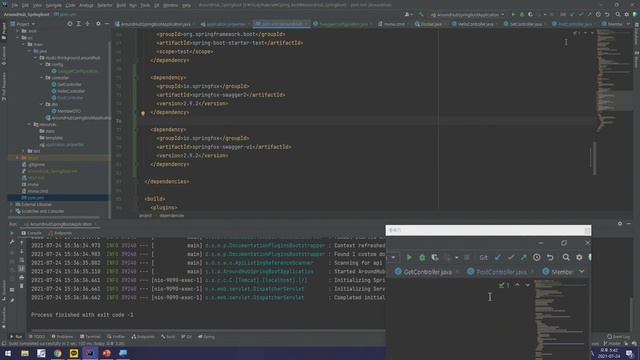Collapse the config folder in project tree

pyautogui.click(x=42, y=64)
